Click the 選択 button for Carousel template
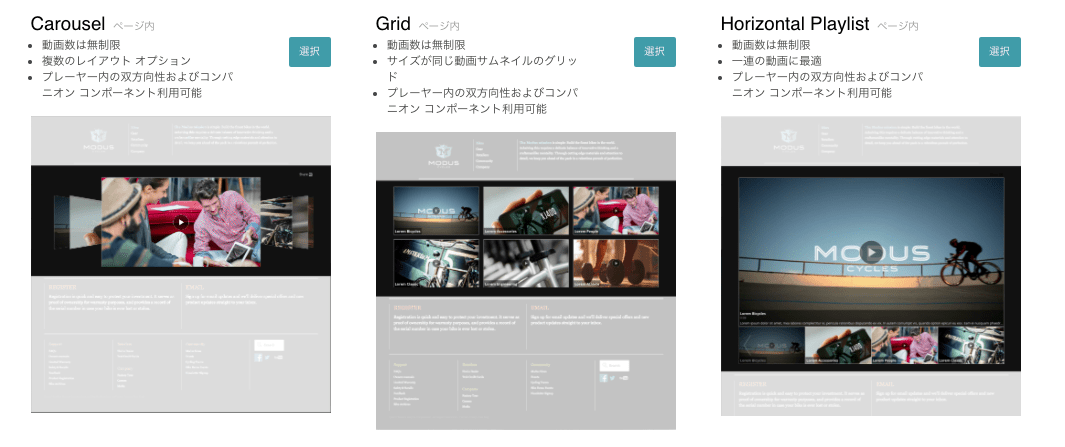 (309, 52)
